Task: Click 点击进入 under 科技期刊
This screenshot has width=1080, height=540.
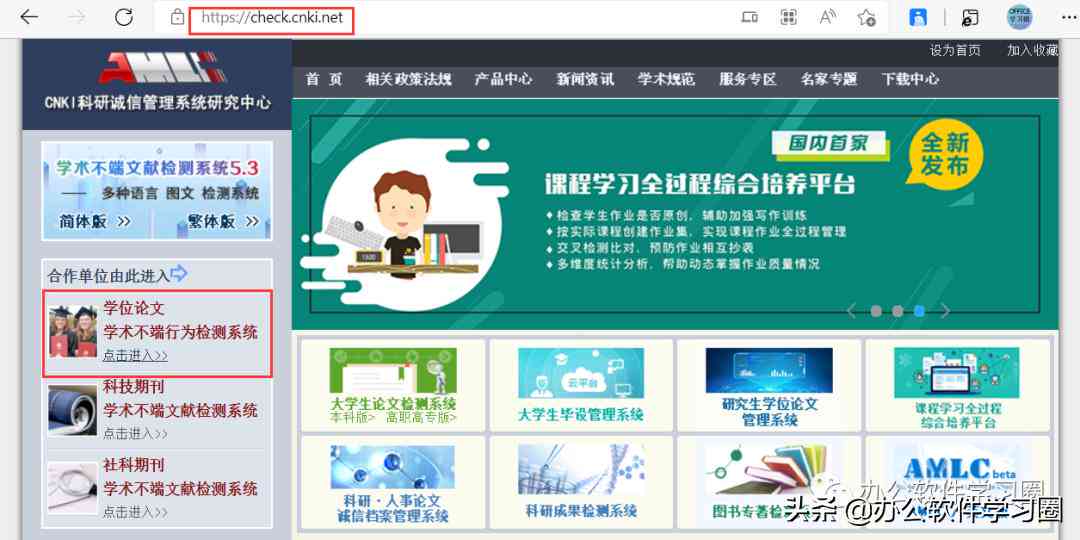Action: [x=135, y=434]
